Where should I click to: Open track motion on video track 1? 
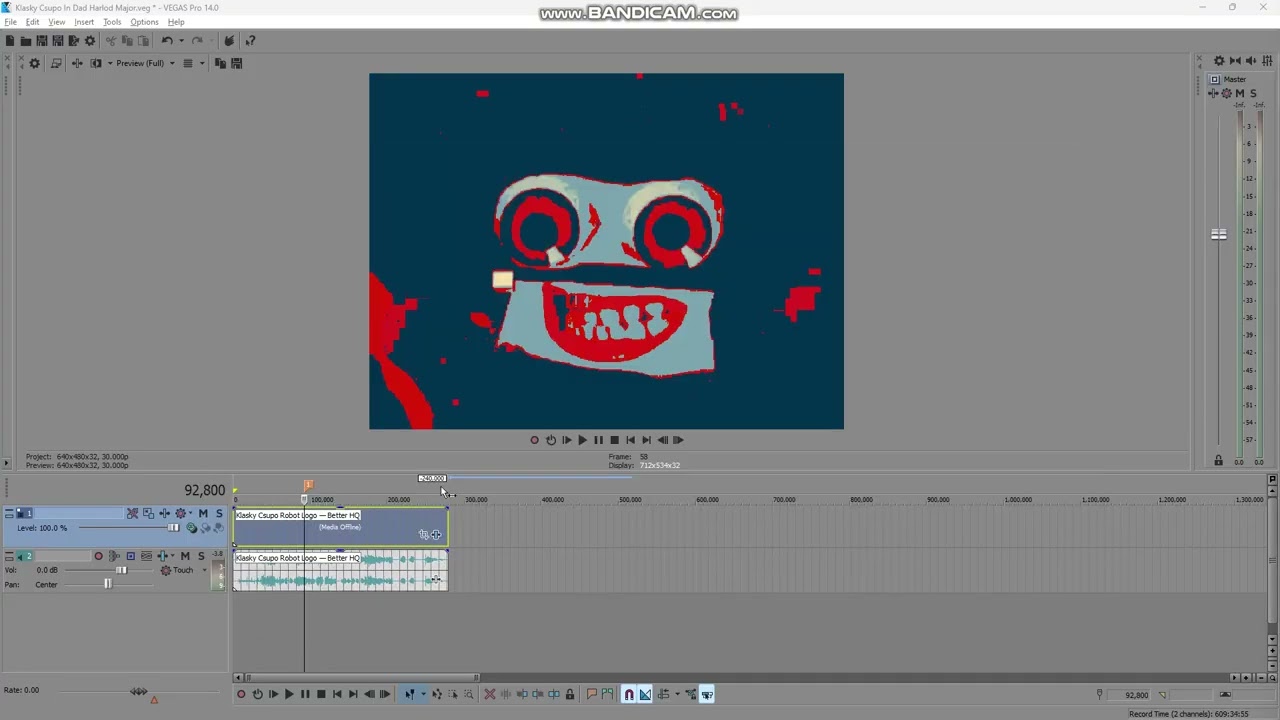[x=148, y=514]
